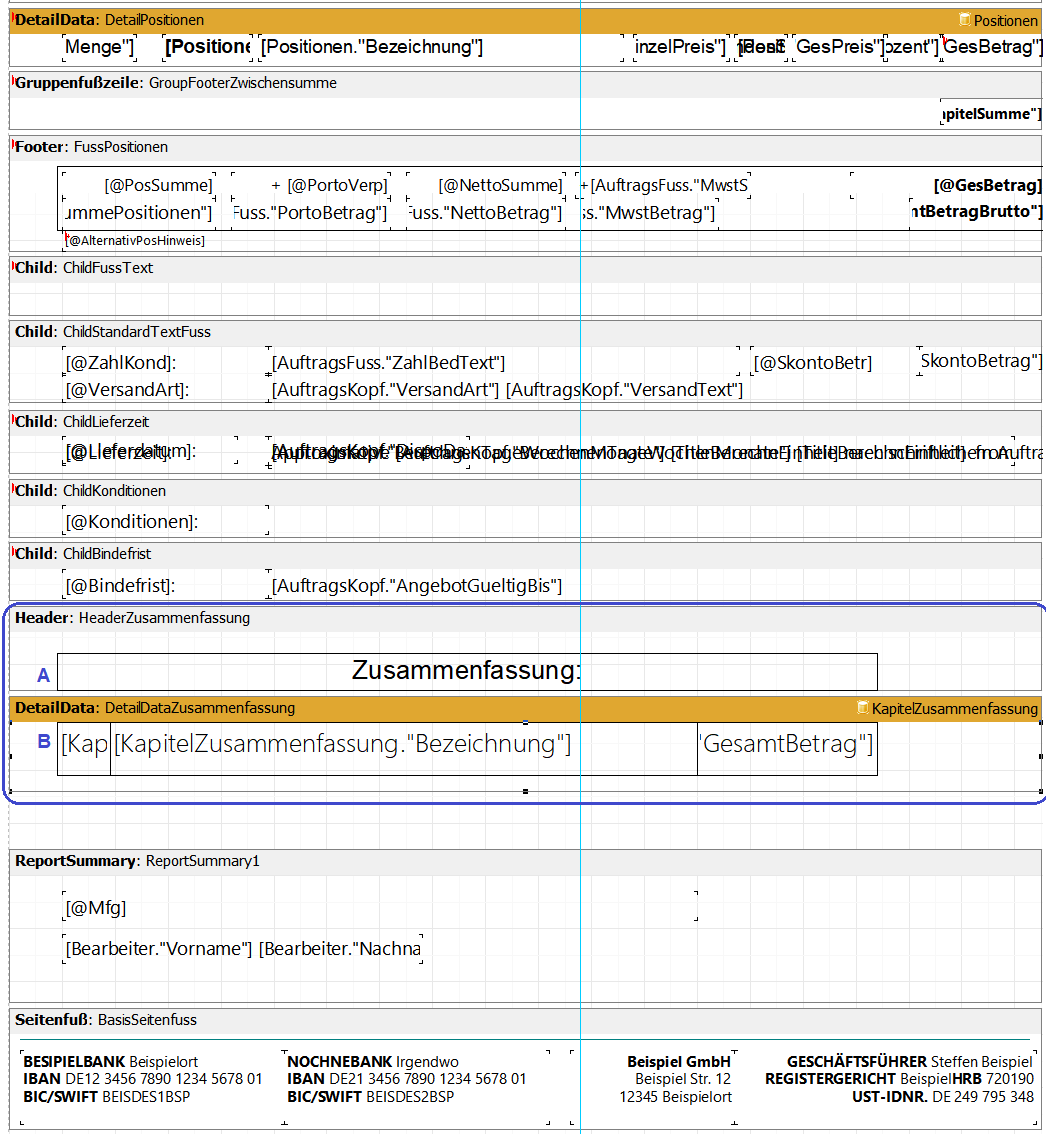
Task: Select the [@Konditionen]: label
Action: tap(166, 521)
